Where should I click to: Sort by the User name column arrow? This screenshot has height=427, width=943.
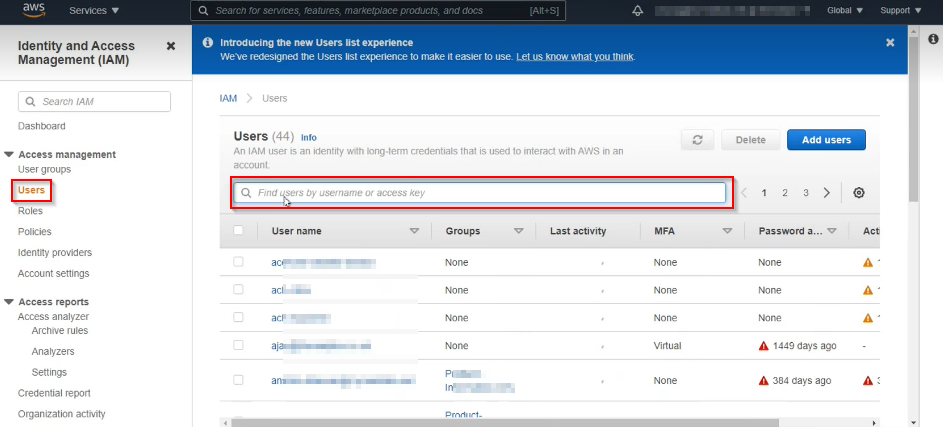414,231
